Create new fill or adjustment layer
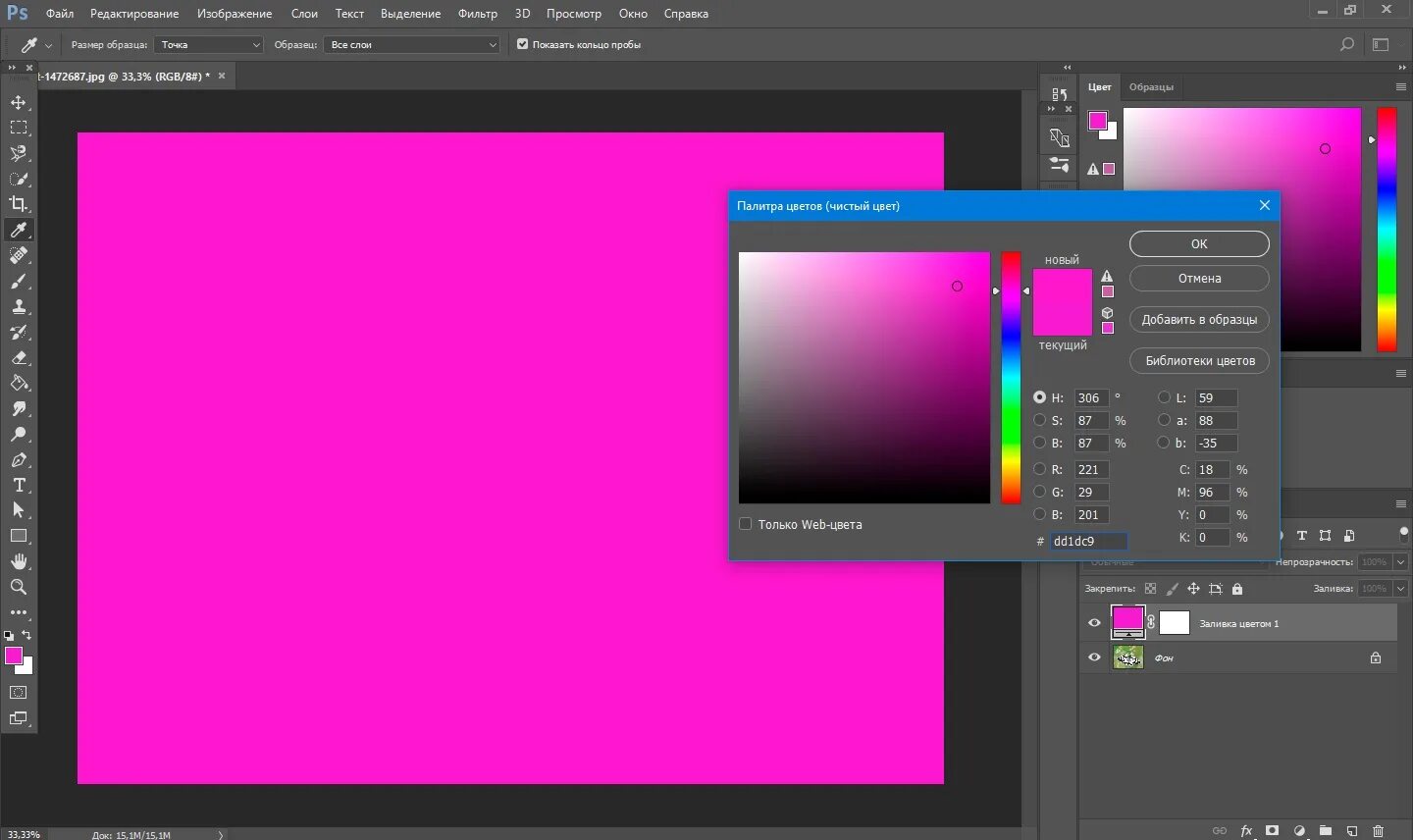 pyautogui.click(x=1299, y=830)
